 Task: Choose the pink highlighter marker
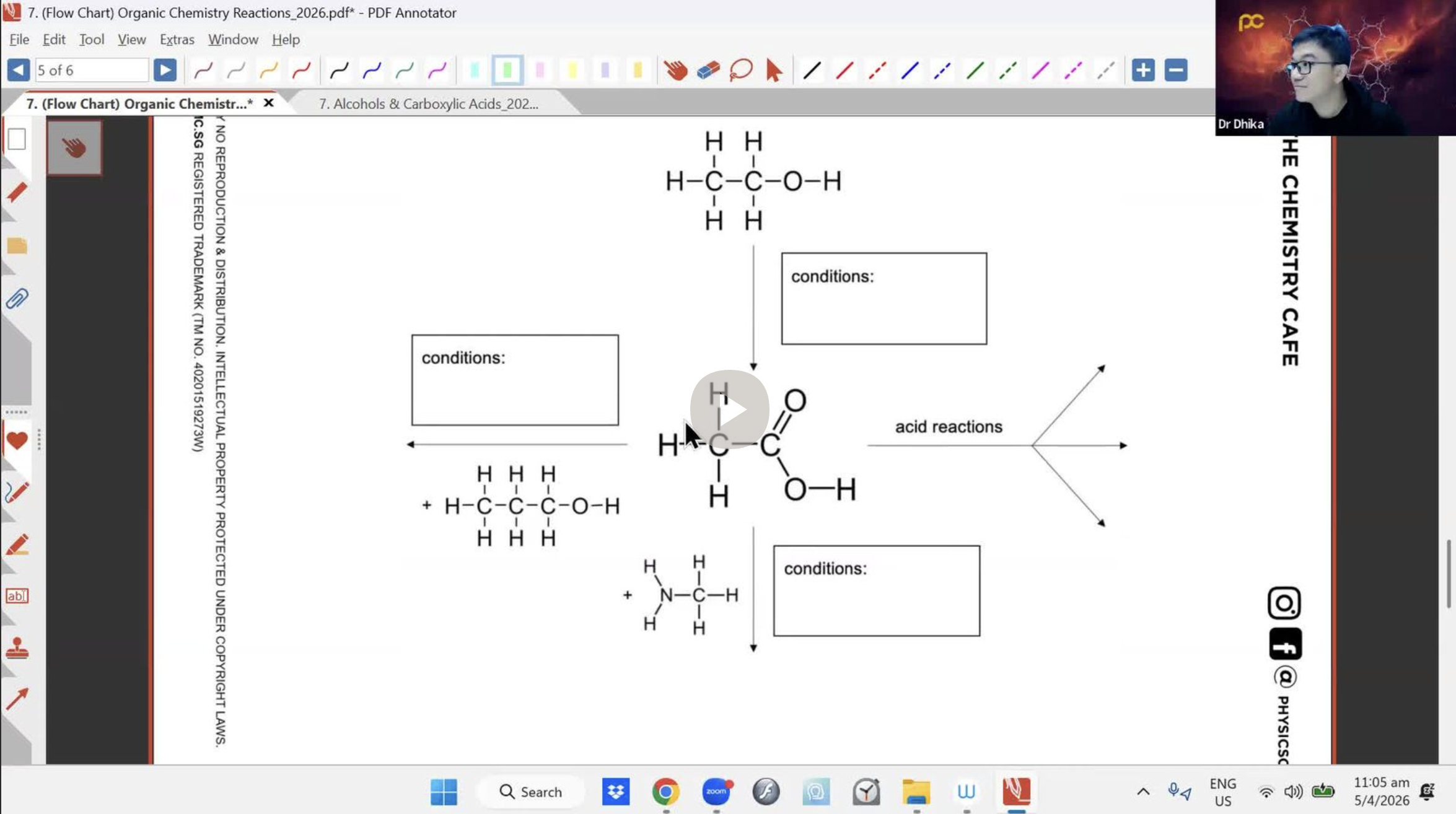(x=540, y=71)
